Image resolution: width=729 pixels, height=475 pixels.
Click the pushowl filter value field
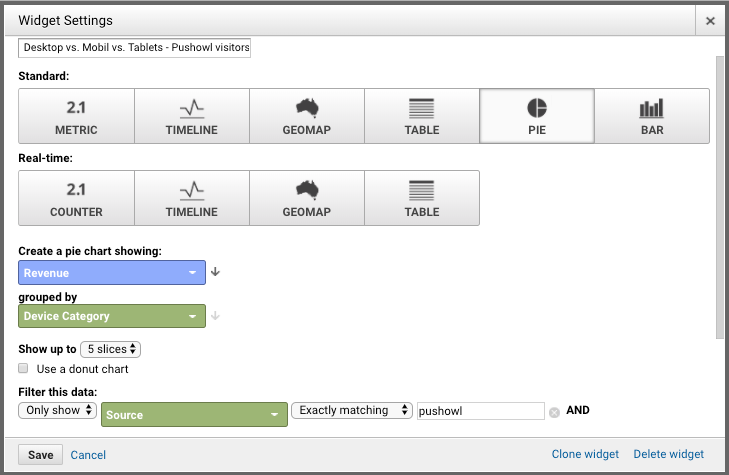(481, 411)
